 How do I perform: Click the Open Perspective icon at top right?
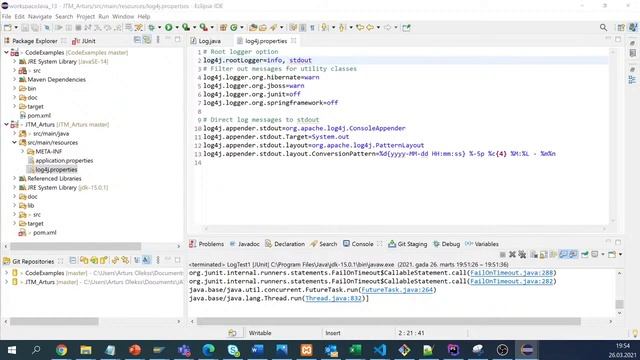[x=621, y=27]
